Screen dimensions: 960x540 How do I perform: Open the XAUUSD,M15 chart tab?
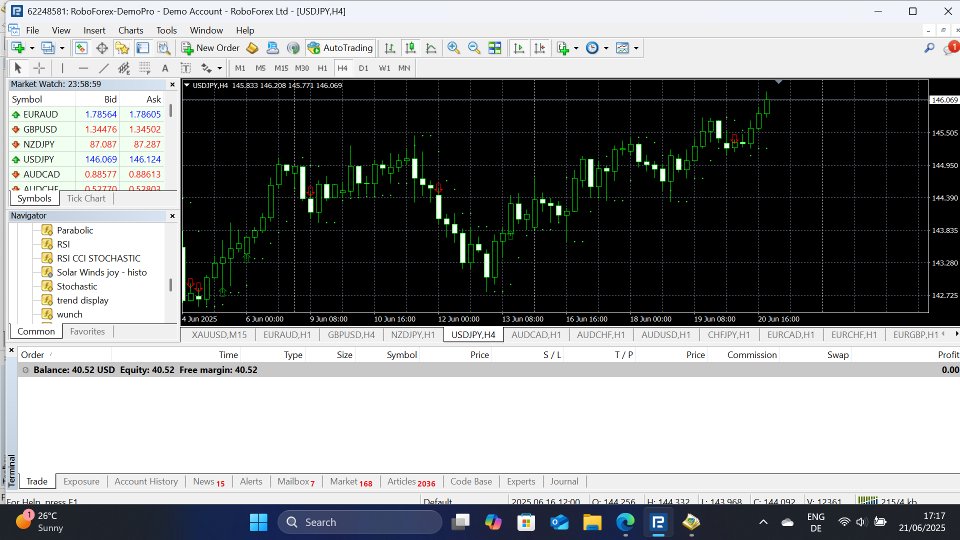219,335
